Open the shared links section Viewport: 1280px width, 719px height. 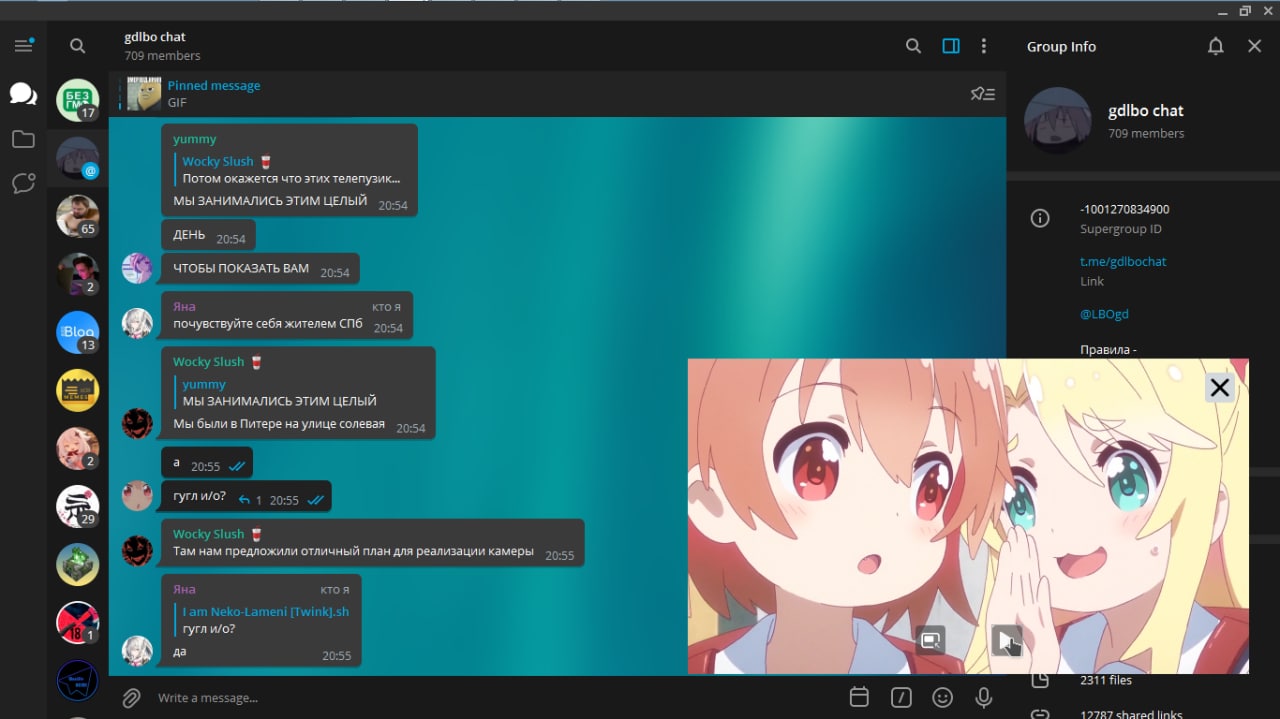(x=1131, y=714)
